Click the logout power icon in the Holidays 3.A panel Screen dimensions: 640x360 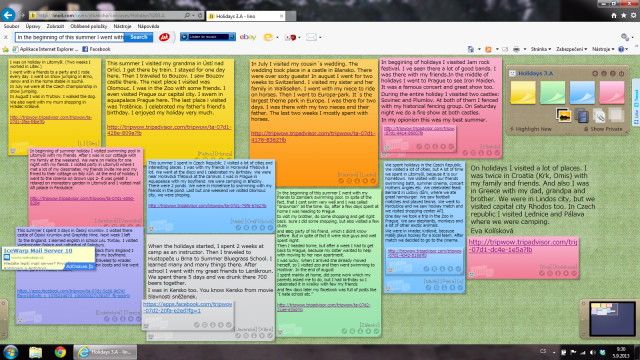click(621, 73)
